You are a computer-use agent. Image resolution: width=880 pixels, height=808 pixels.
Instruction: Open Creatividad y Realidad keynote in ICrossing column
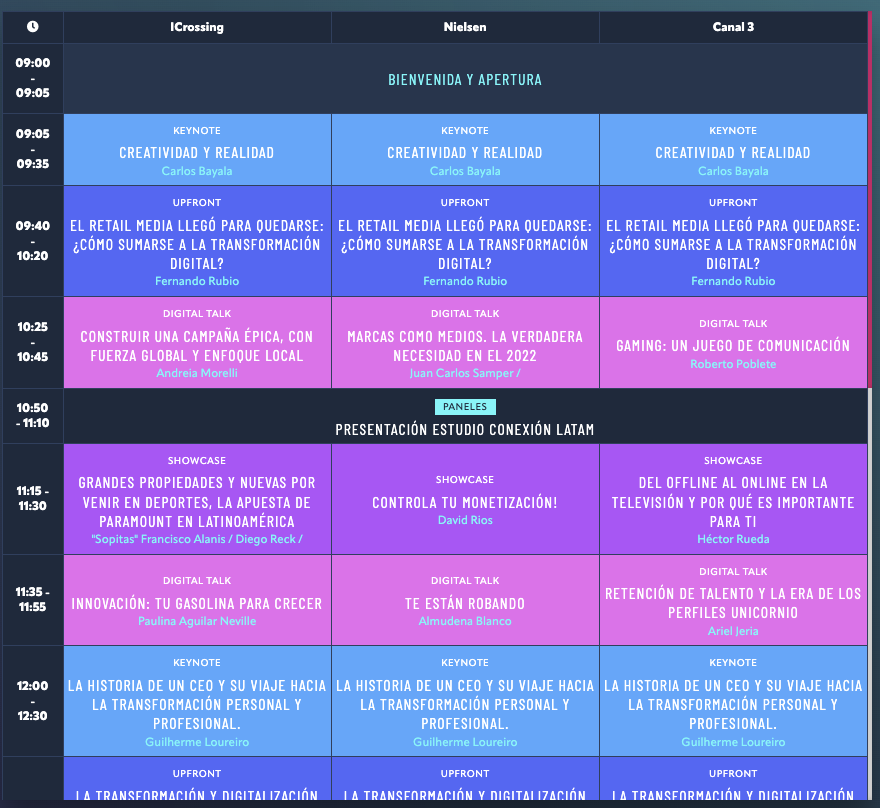click(197, 150)
